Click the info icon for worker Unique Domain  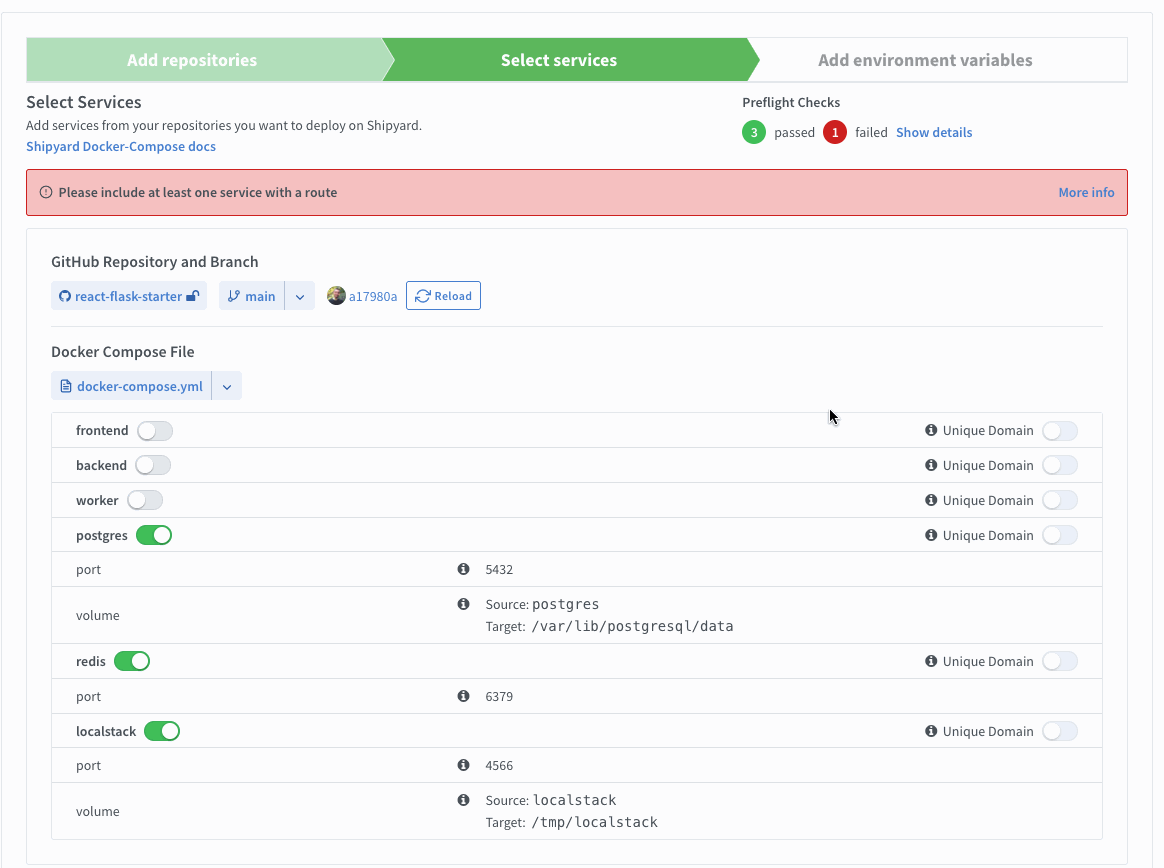coord(931,500)
